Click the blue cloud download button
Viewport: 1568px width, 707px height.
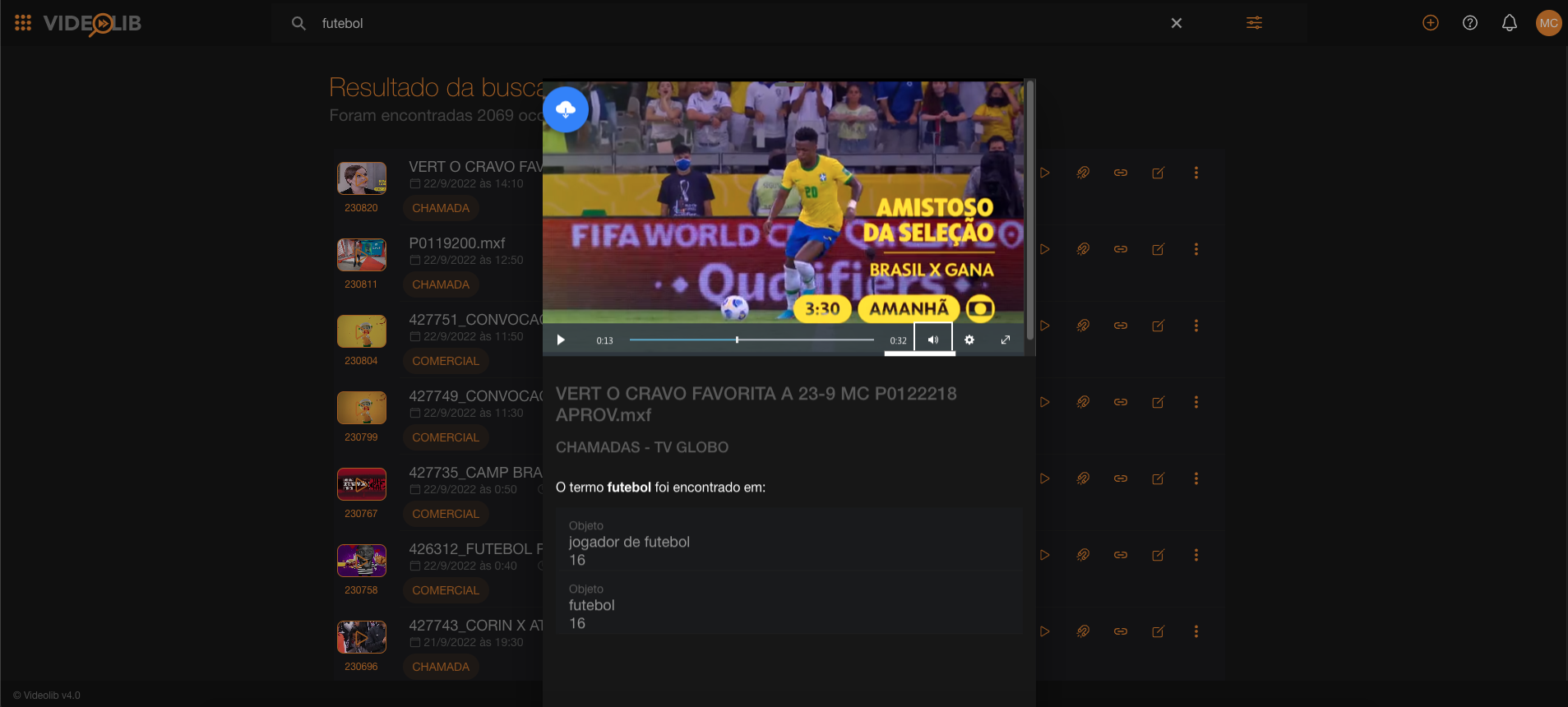click(566, 109)
